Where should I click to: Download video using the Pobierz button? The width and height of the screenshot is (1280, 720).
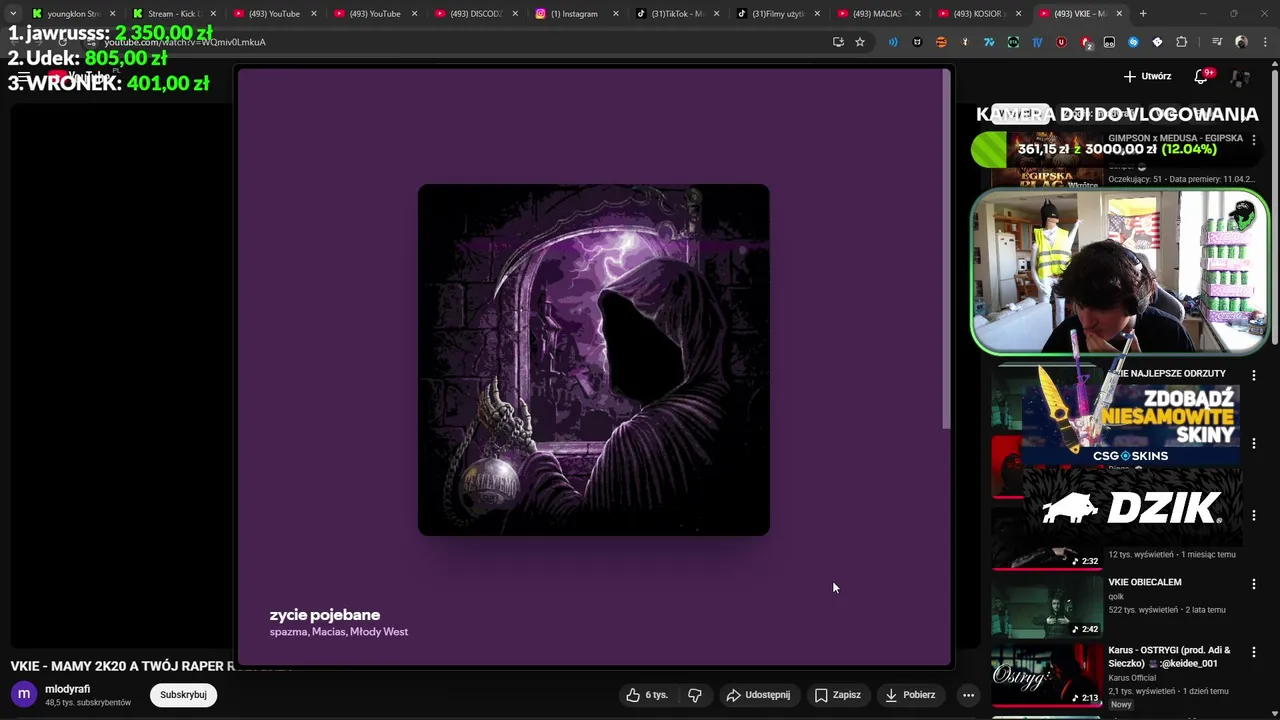click(x=910, y=695)
